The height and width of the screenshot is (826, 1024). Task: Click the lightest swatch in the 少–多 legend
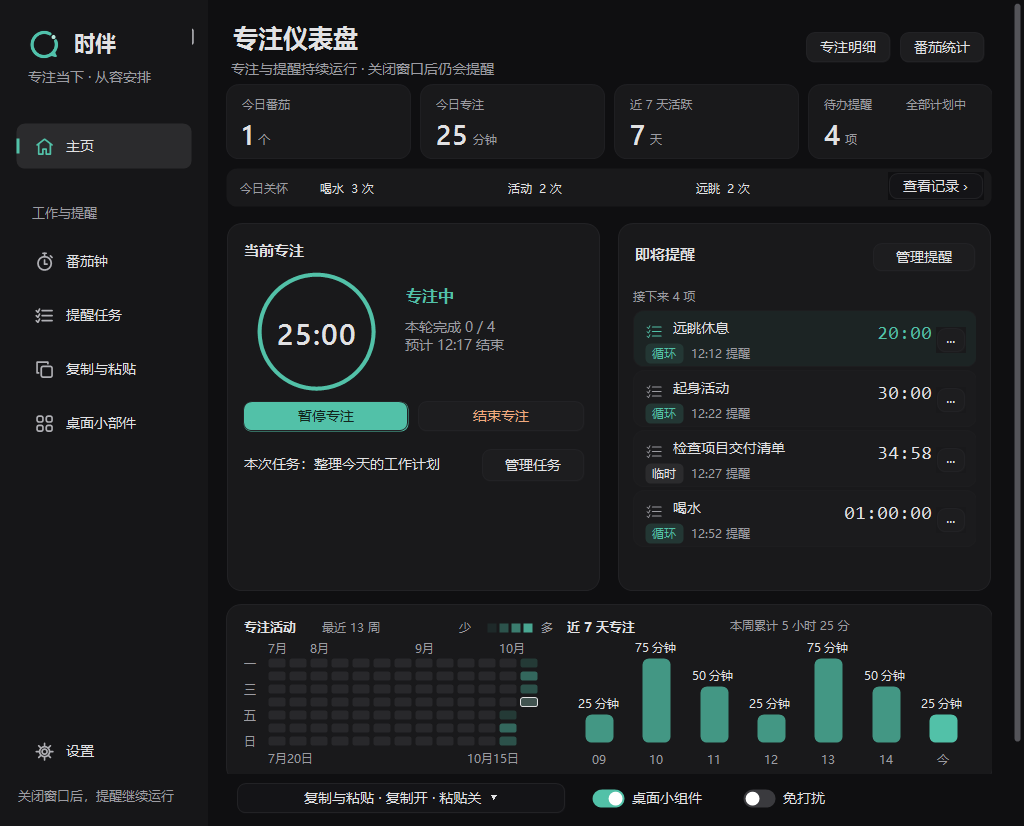point(492,628)
